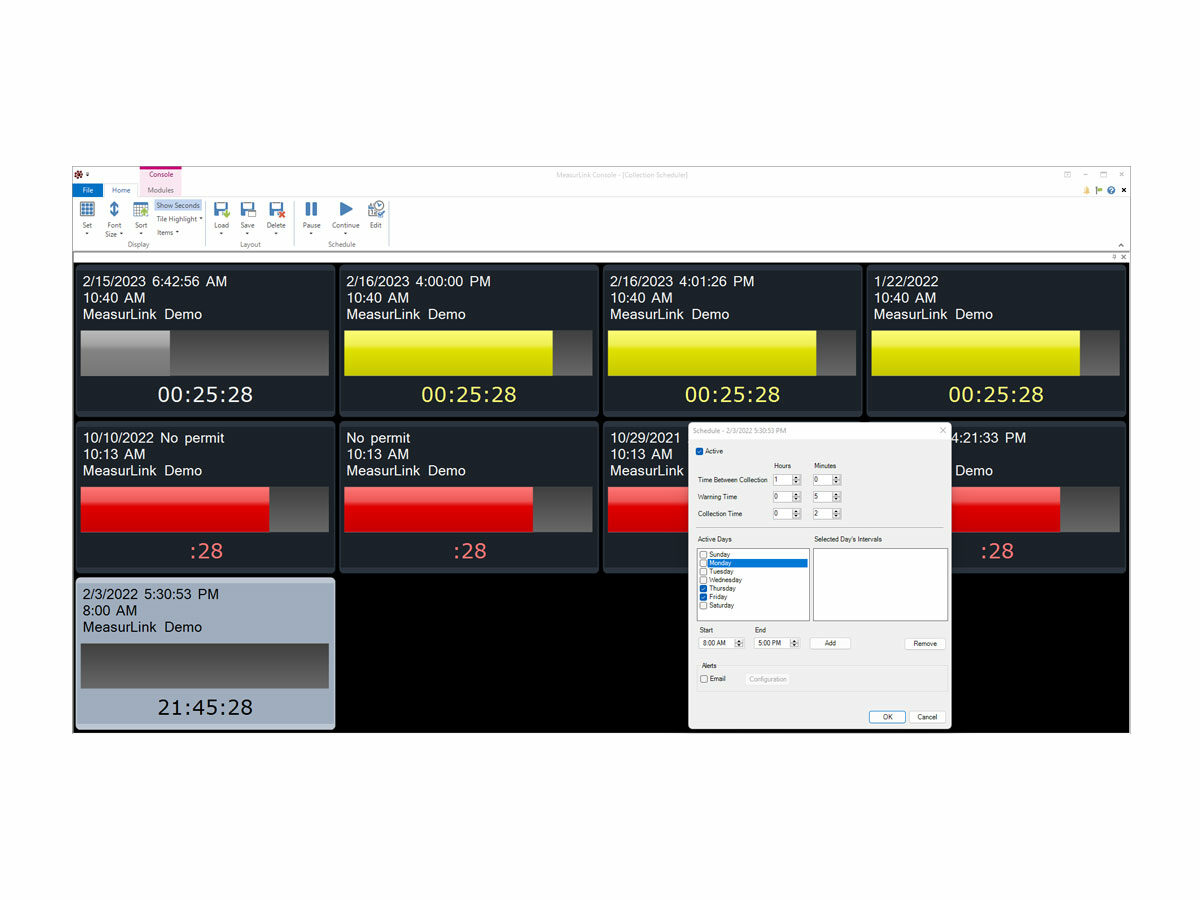Check the Wednesday checkbox
This screenshot has height=900, width=1200.
click(x=704, y=580)
